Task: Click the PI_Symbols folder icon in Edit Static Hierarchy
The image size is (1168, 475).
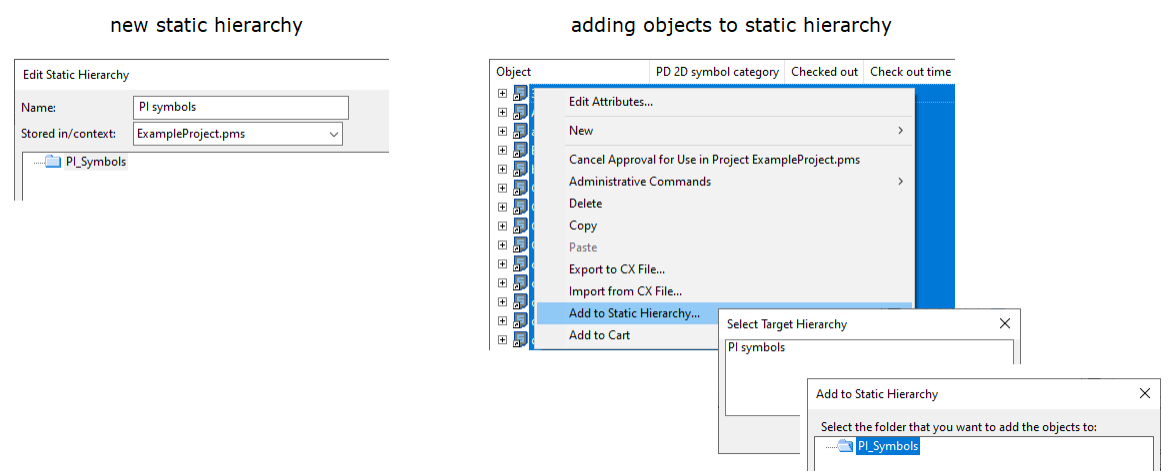Action: point(53,161)
